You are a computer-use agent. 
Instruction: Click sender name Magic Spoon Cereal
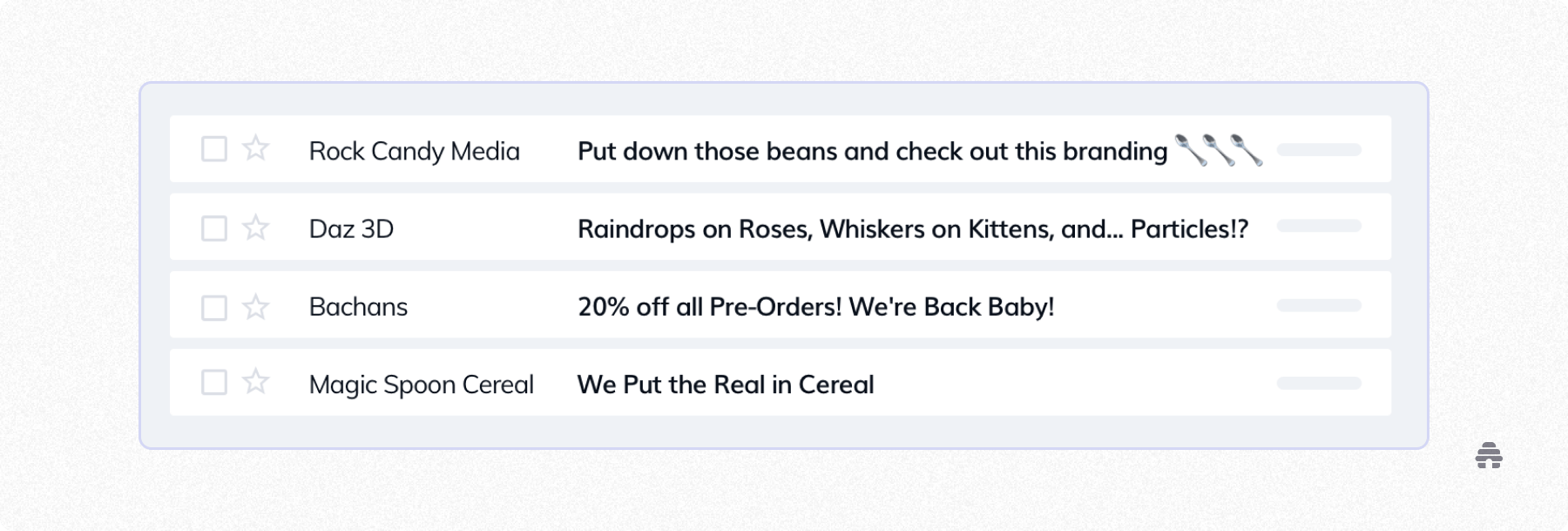pos(421,385)
